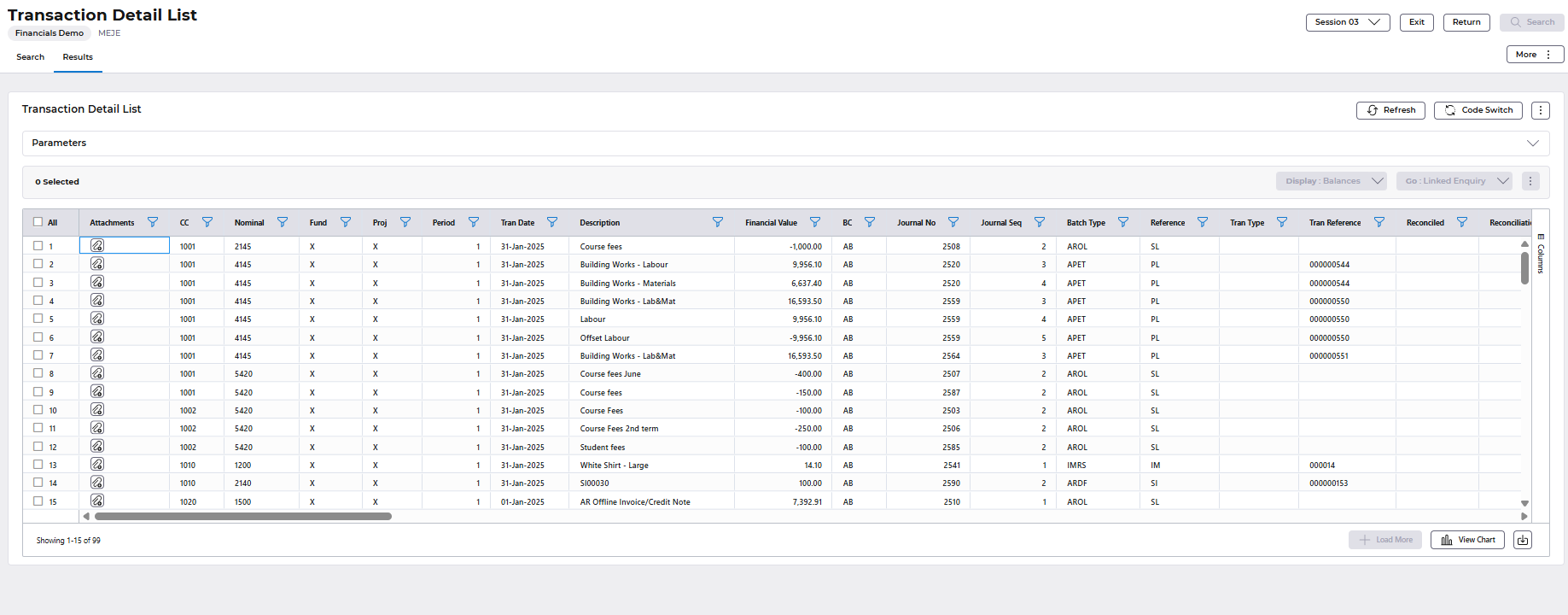Screen dimensions: 1568x615
Task: Open the Session 03 dropdown
Action: [x=1347, y=22]
